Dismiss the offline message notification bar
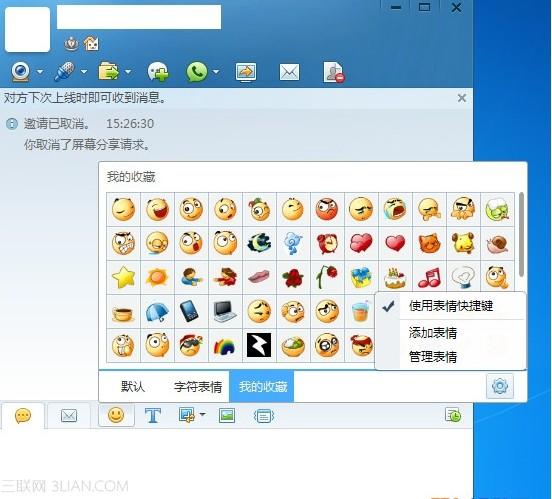Viewport: 552px width, 499px height. point(462,98)
